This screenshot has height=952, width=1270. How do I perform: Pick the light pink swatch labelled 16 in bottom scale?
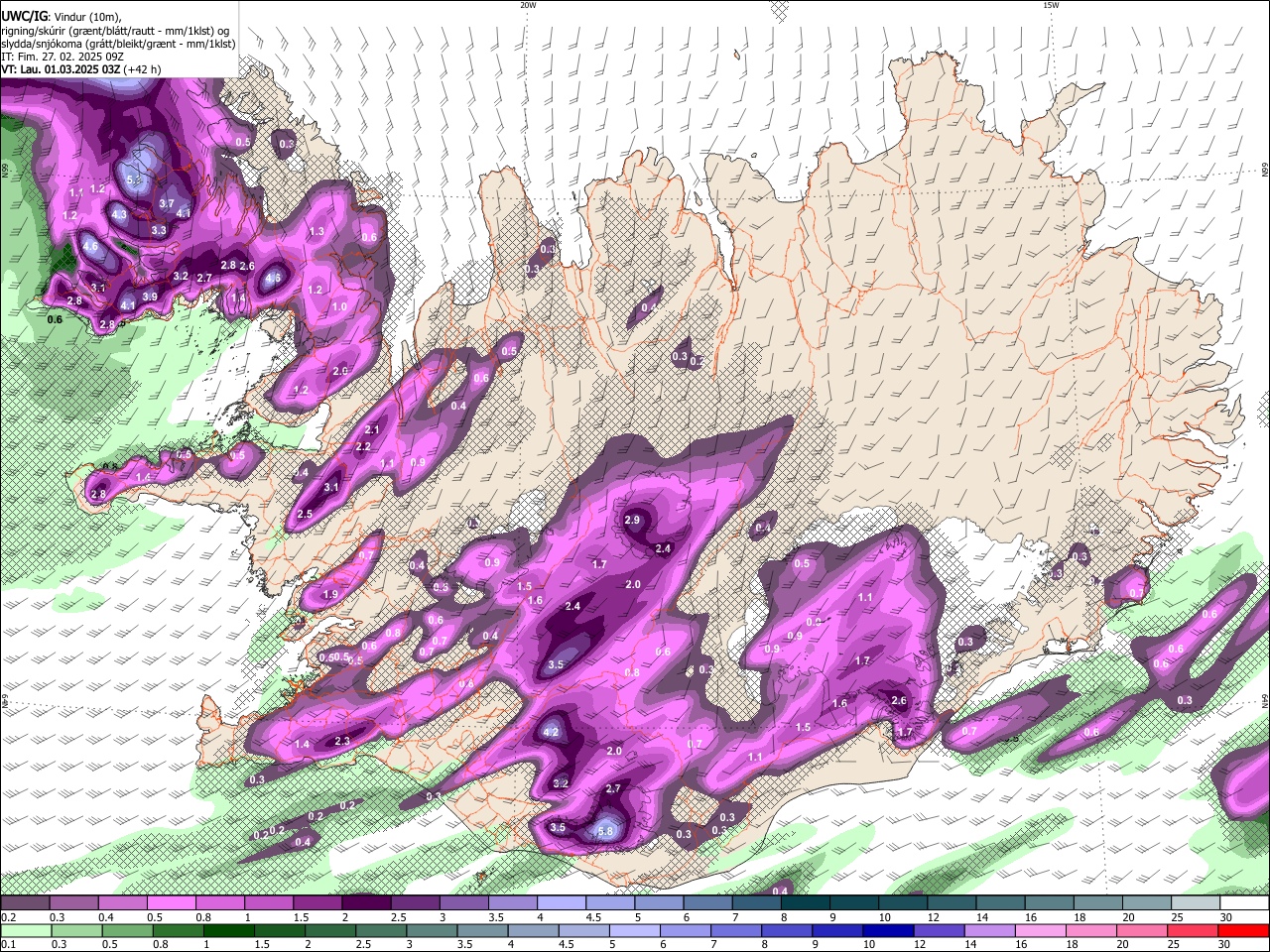(1041, 931)
